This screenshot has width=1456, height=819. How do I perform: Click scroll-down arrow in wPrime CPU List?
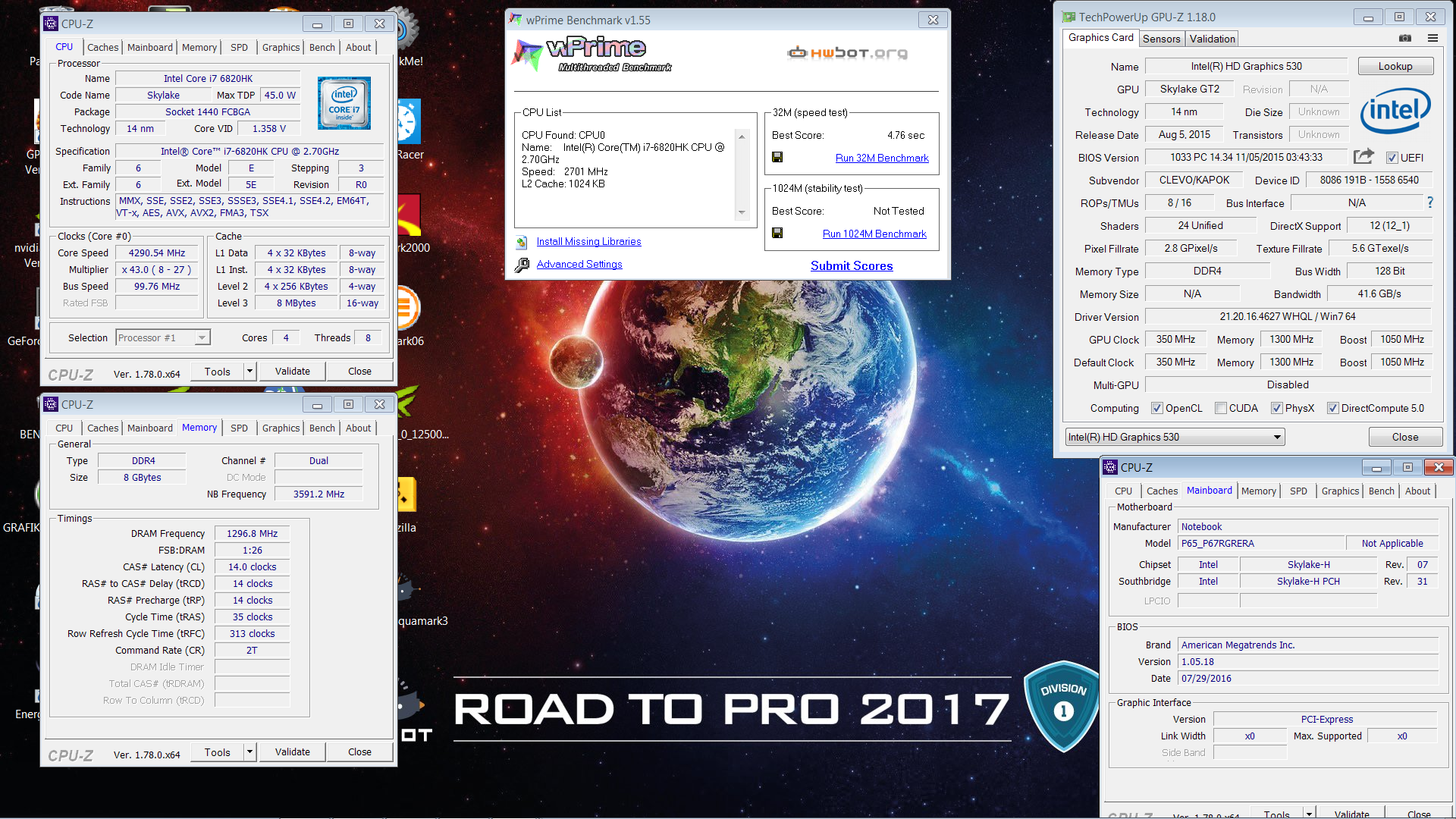click(742, 213)
